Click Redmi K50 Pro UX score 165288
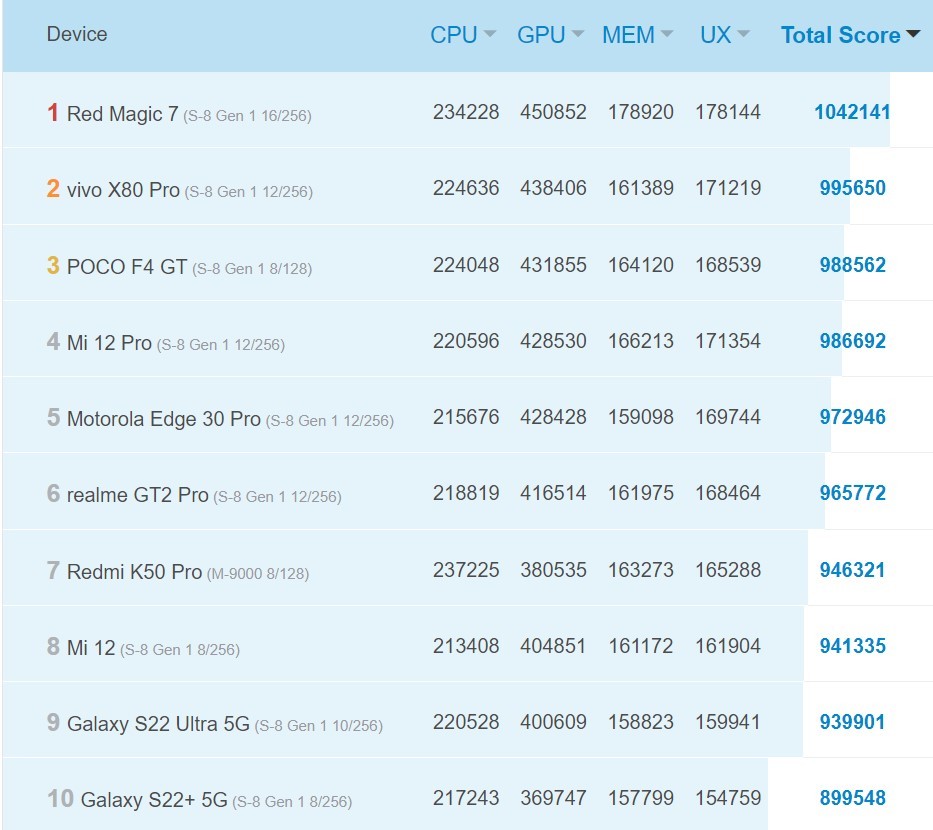 (x=728, y=570)
